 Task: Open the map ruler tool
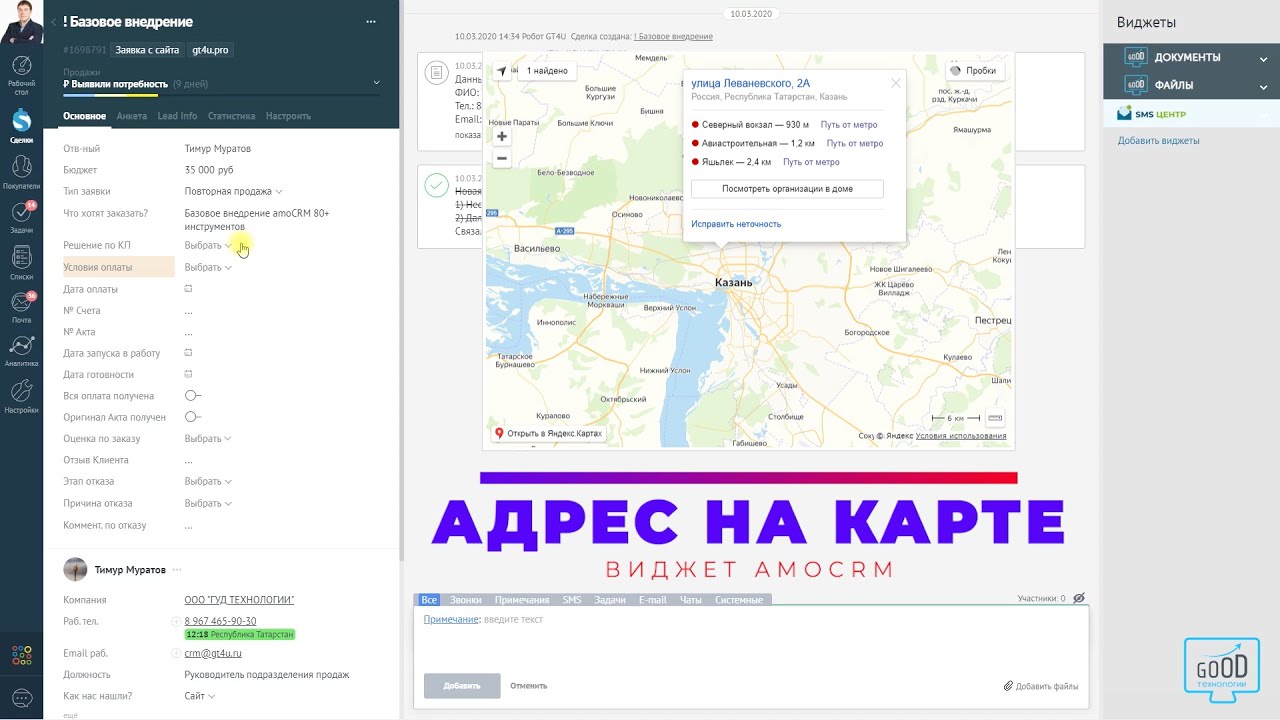994,418
